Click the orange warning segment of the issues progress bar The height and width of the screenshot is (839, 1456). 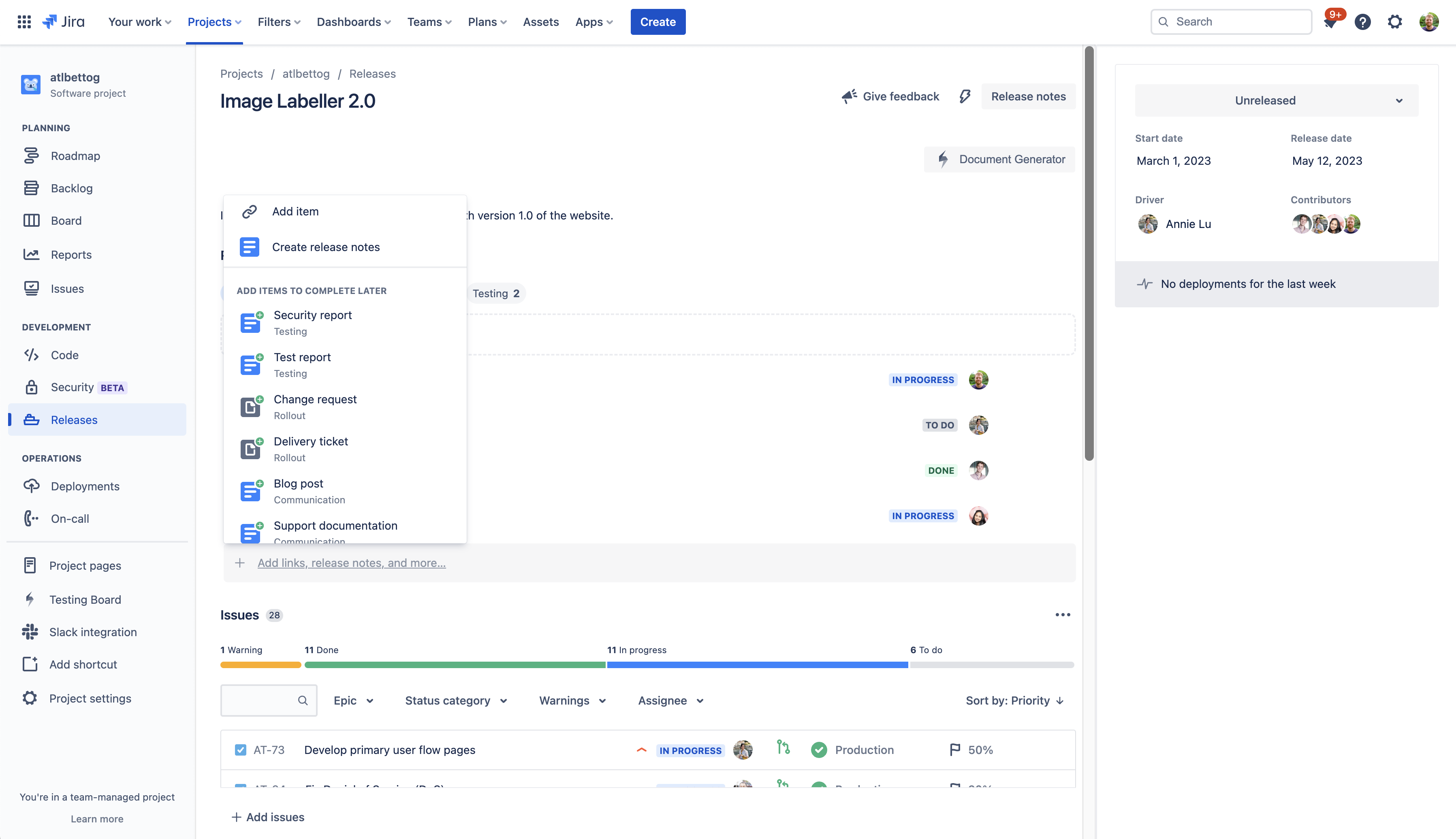(260, 664)
